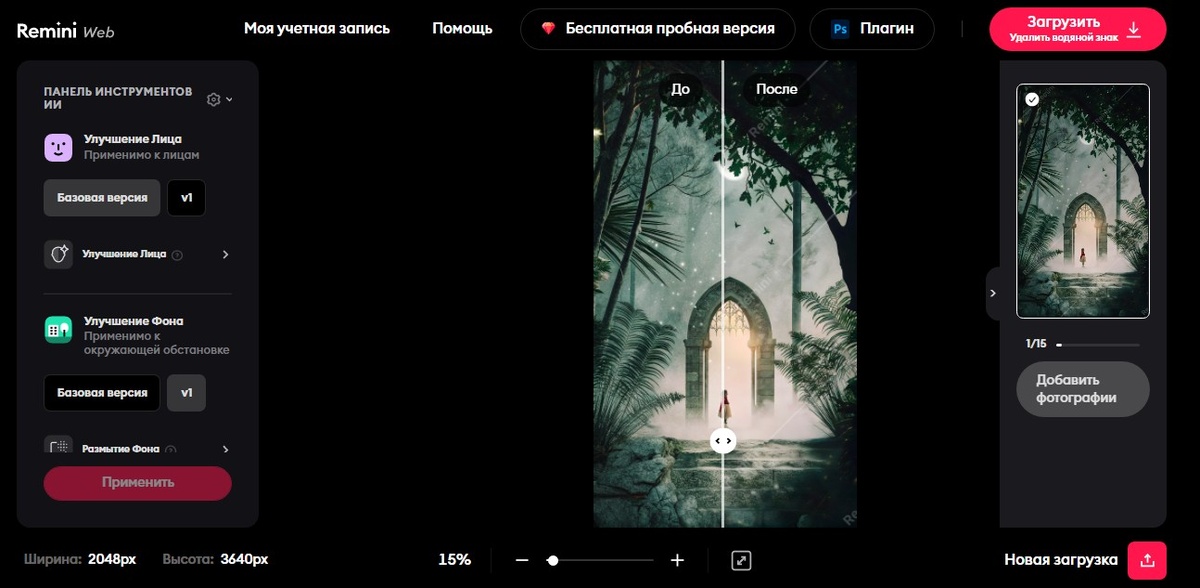Viewport: 1200px width, 588px height.
Task: Toggle the checkmark on the selected thumbnail
Action: [1032, 99]
